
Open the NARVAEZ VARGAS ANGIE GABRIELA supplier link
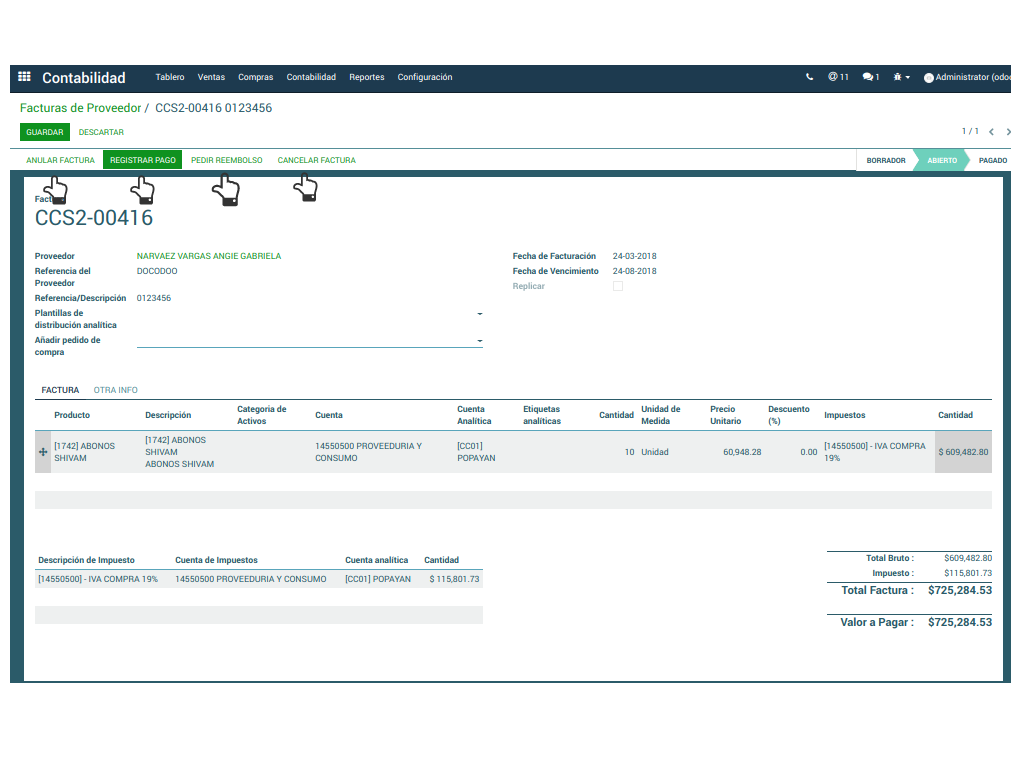[x=209, y=256]
